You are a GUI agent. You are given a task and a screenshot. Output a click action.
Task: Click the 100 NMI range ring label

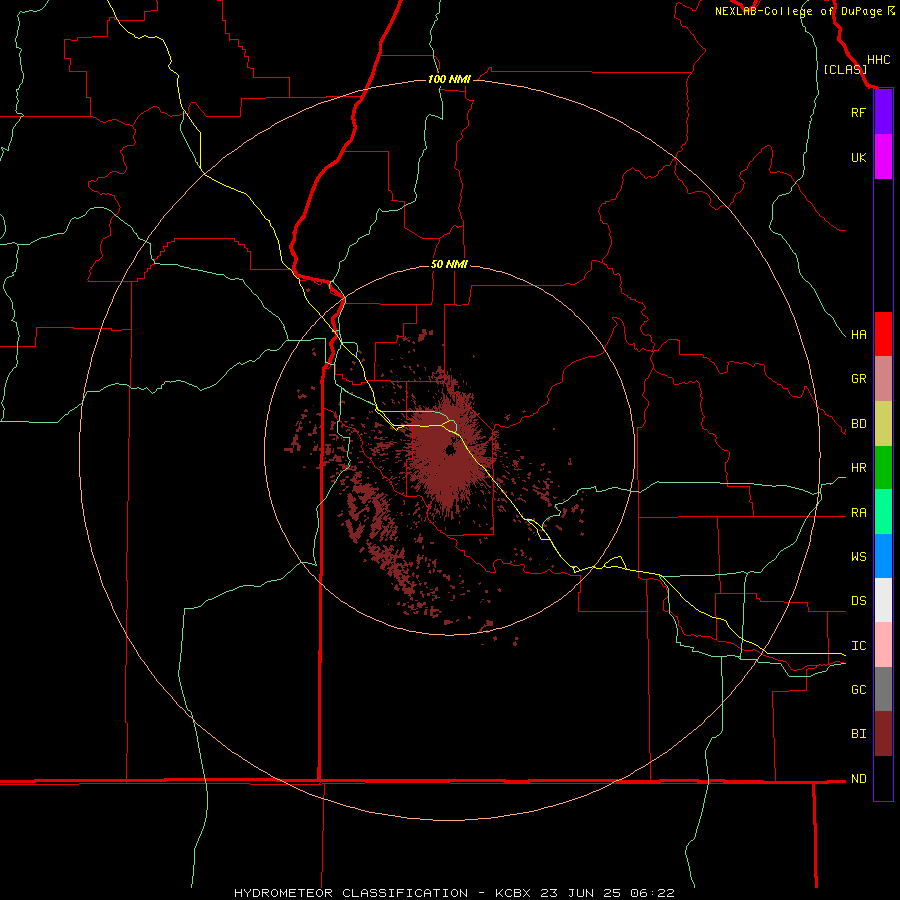tap(449, 79)
